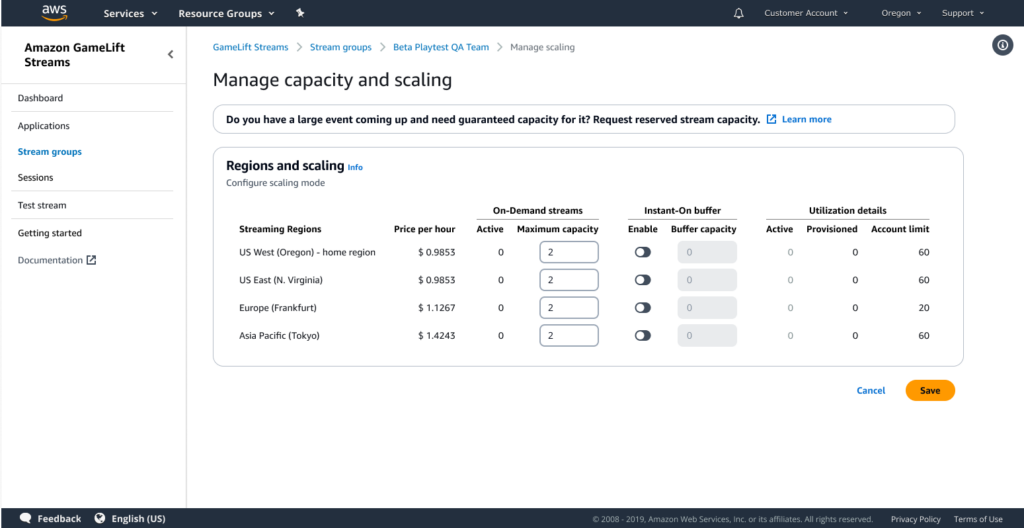The height and width of the screenshot is (528, 1024).
Task: Click Info link next to Regions and scaling
Action: [x=355, y=167]
